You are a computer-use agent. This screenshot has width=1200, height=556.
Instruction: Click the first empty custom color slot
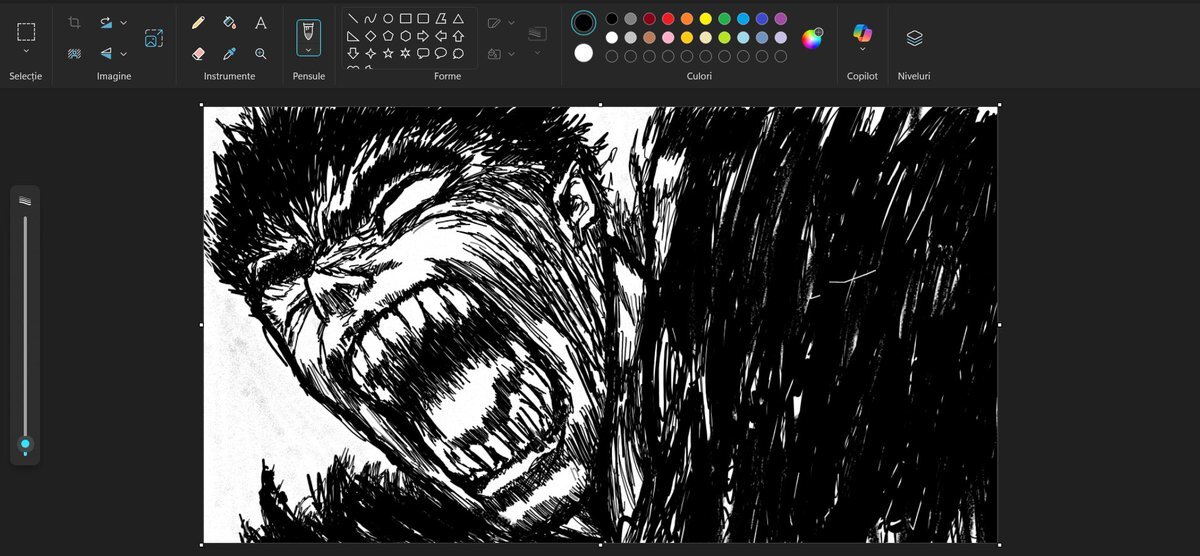(x=612, y=56)
